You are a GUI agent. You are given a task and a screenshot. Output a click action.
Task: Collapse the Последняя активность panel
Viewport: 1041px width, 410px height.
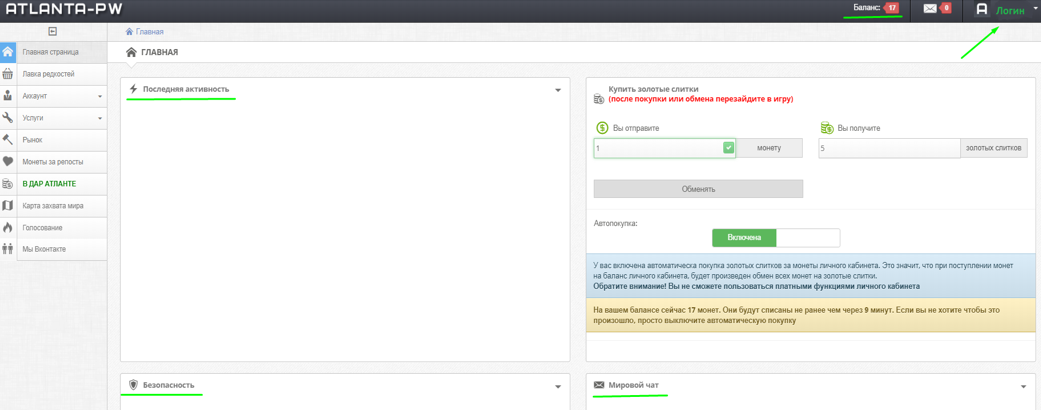point(558,90)
